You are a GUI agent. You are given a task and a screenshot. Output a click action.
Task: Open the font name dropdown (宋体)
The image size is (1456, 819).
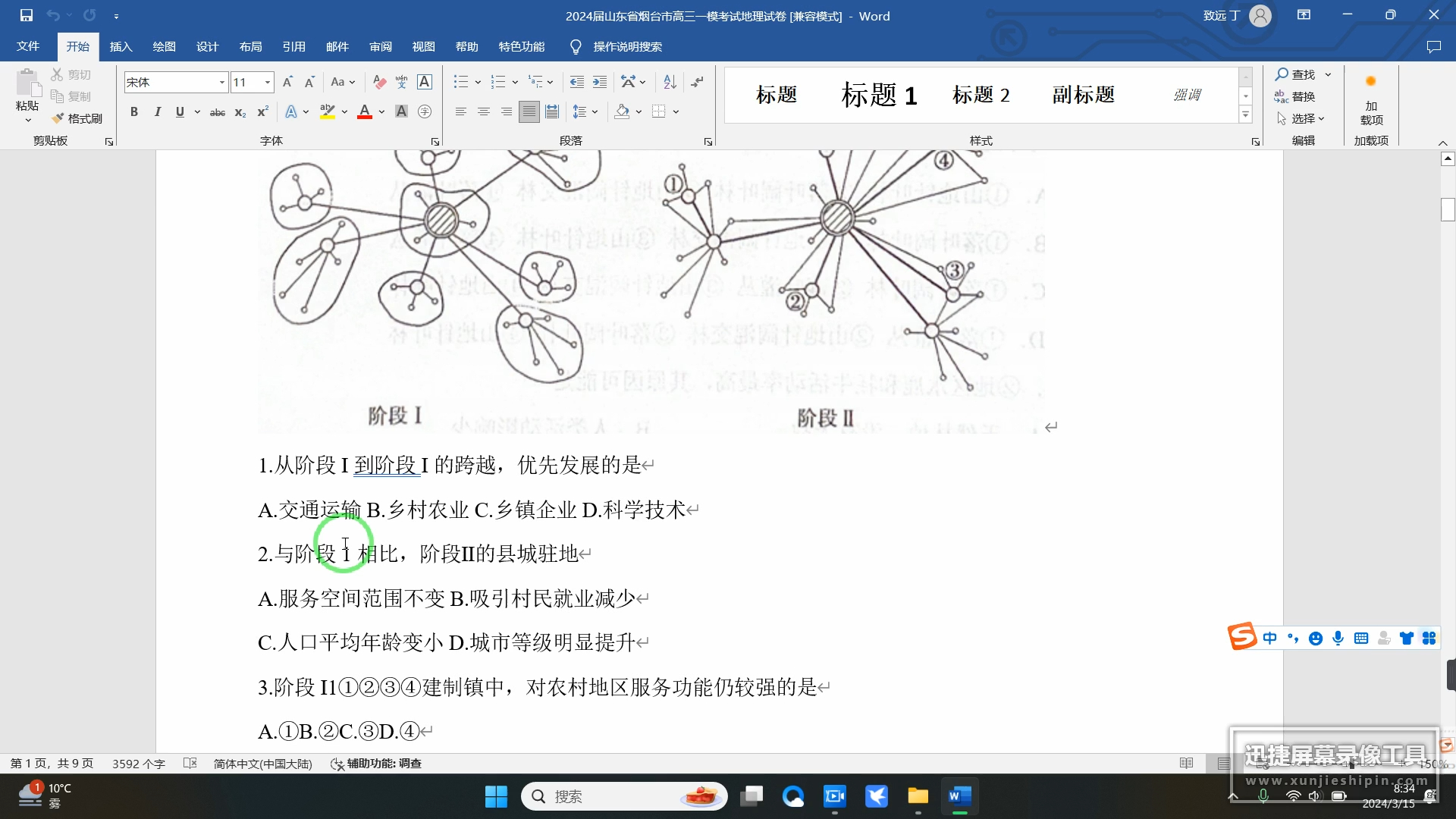(222, 82)
